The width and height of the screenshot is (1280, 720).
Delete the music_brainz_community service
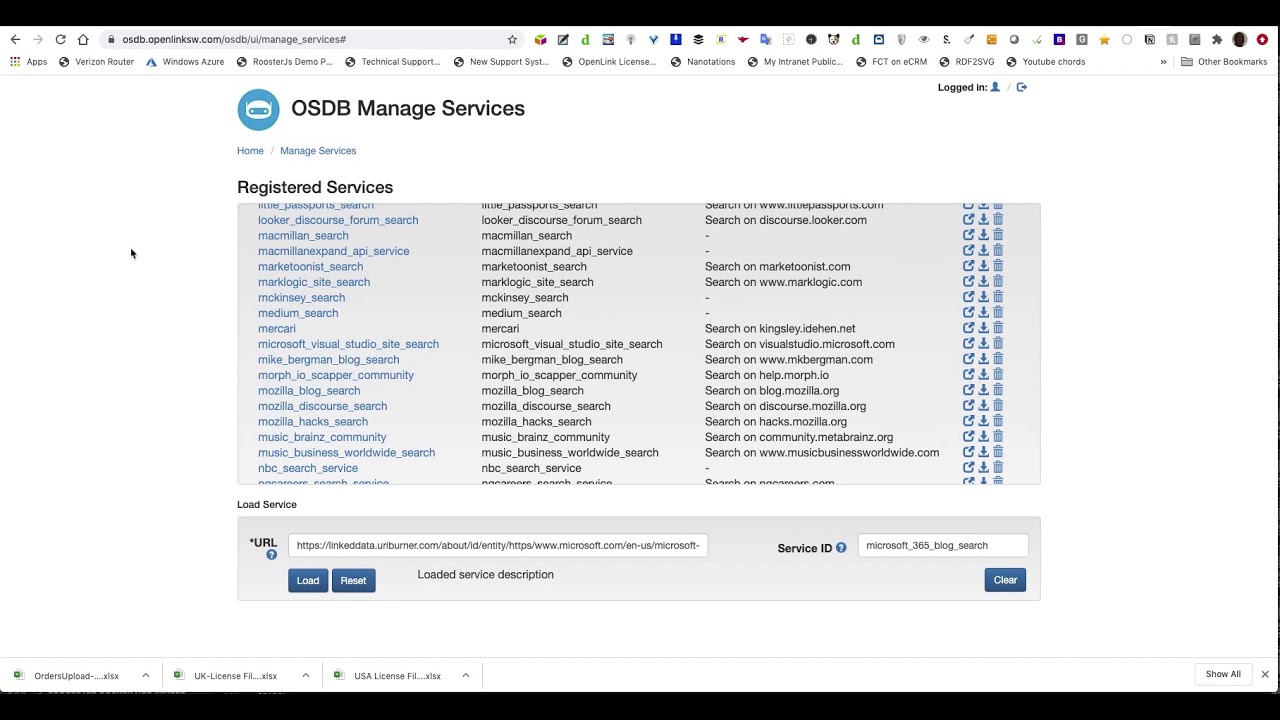998,436
